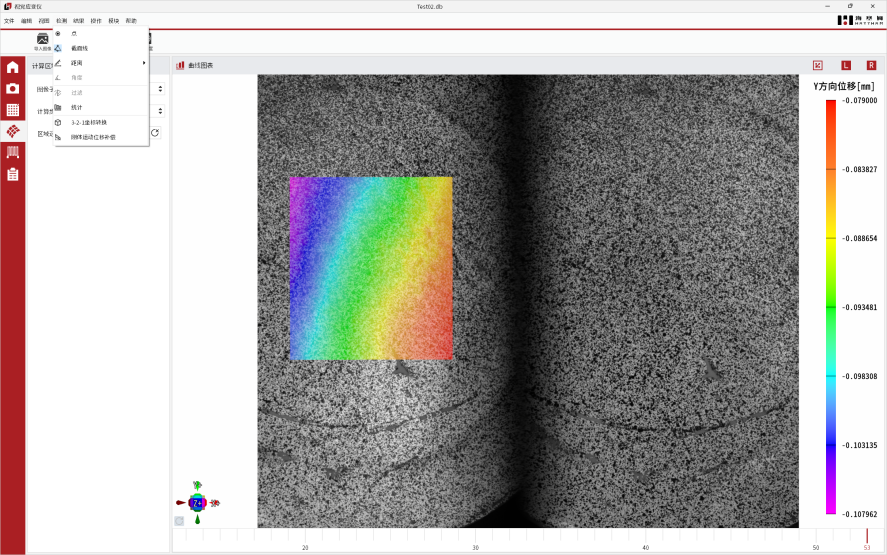Click the import image toolbar icon
This screenshot has width=887, height=555.
point(42,40)
